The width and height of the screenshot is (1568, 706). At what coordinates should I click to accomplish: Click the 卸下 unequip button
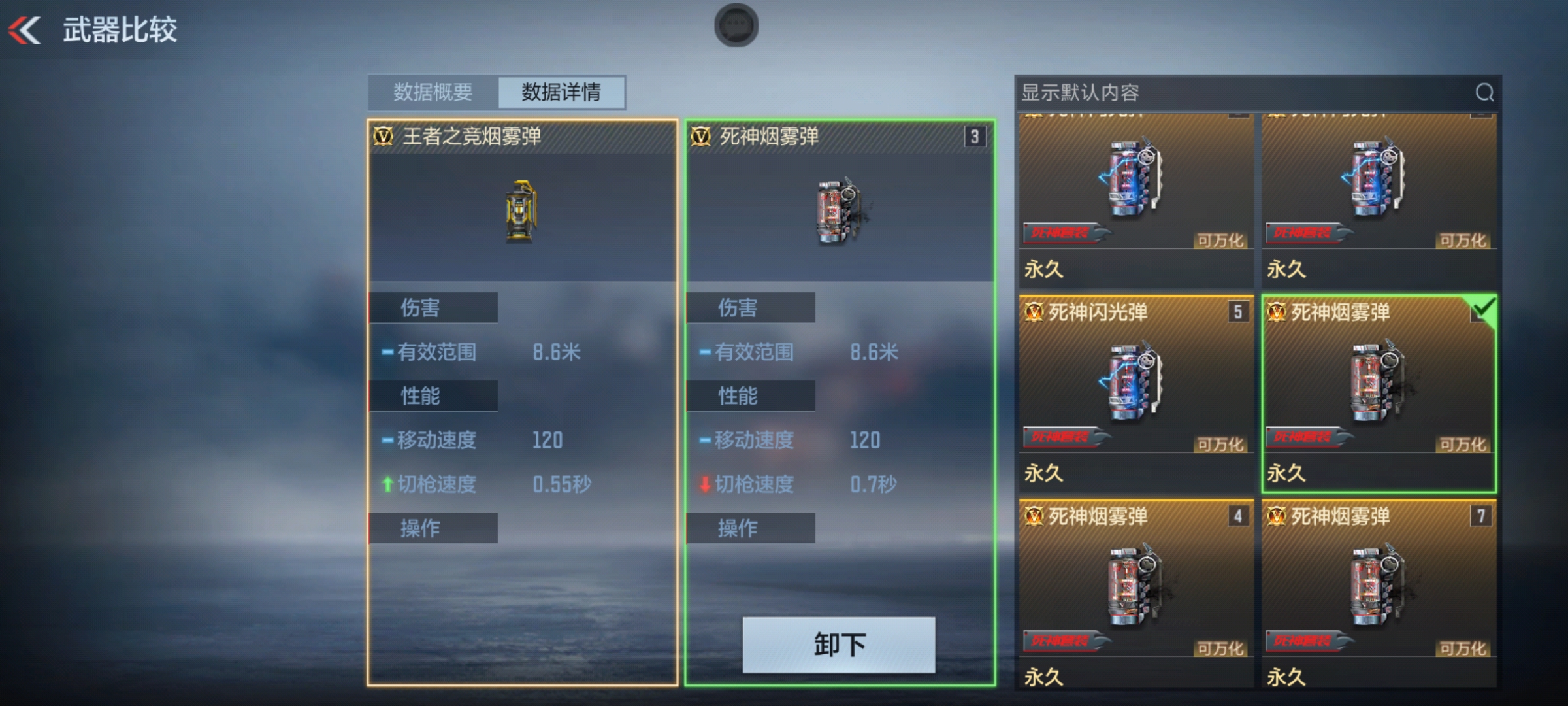tap(839, 645)
